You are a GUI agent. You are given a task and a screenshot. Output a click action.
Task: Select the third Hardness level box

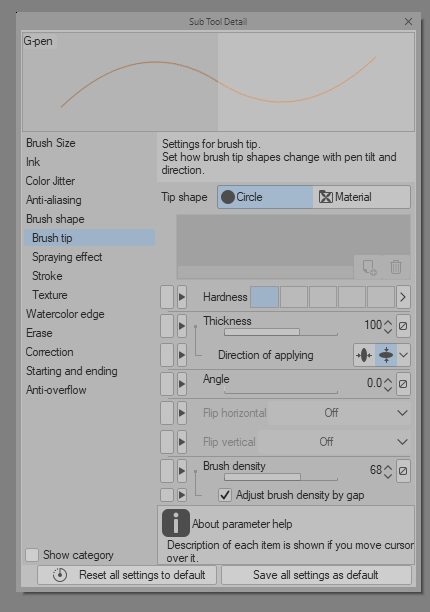pyautogui.click(x=323, y=297)
